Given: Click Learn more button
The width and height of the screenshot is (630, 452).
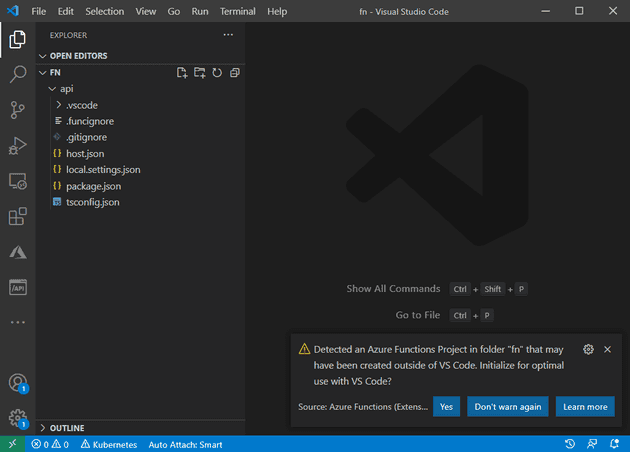Looking at the screenshot, I should pyautogui.click(x=585, y=407).
